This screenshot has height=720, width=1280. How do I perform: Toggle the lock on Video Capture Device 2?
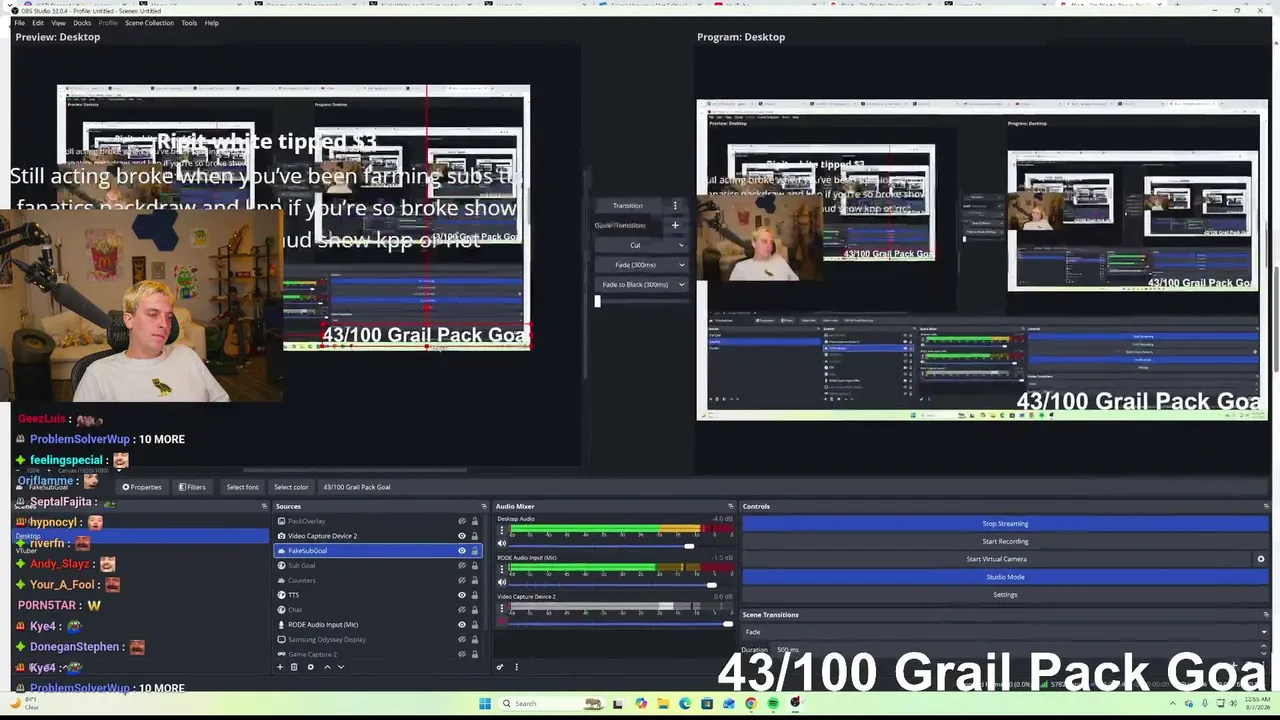474,536
